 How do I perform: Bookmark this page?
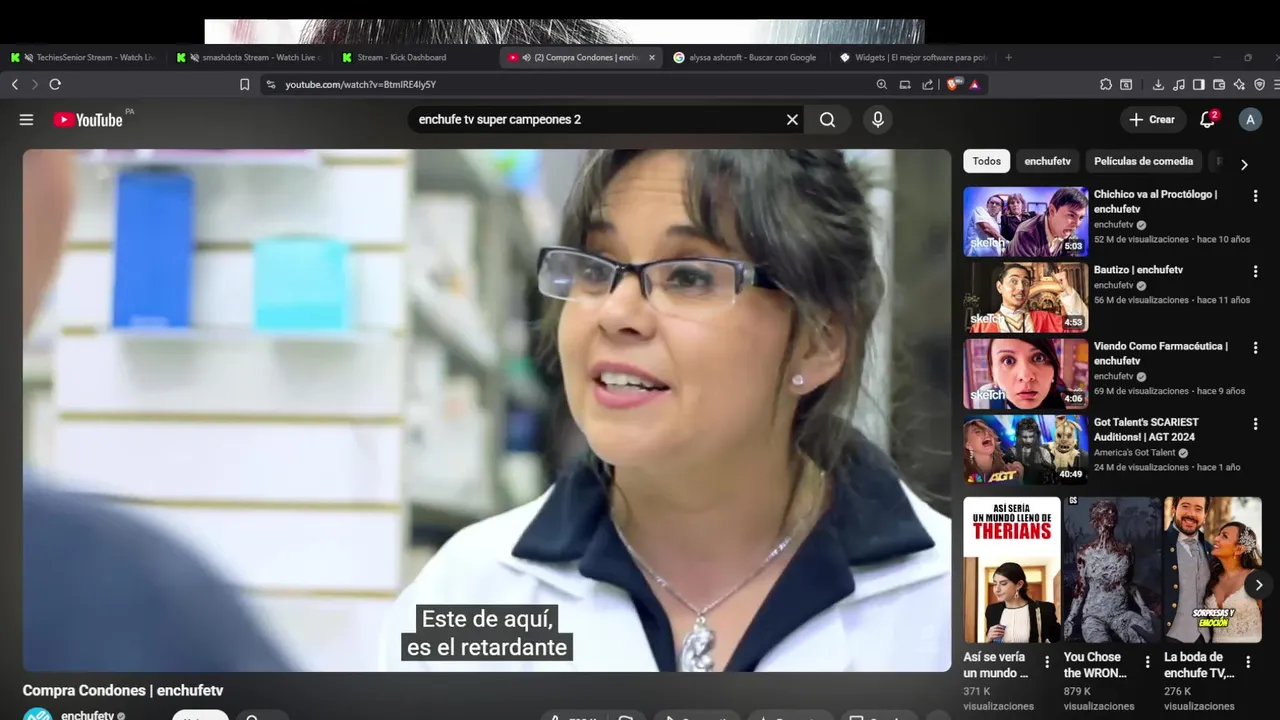244,85
